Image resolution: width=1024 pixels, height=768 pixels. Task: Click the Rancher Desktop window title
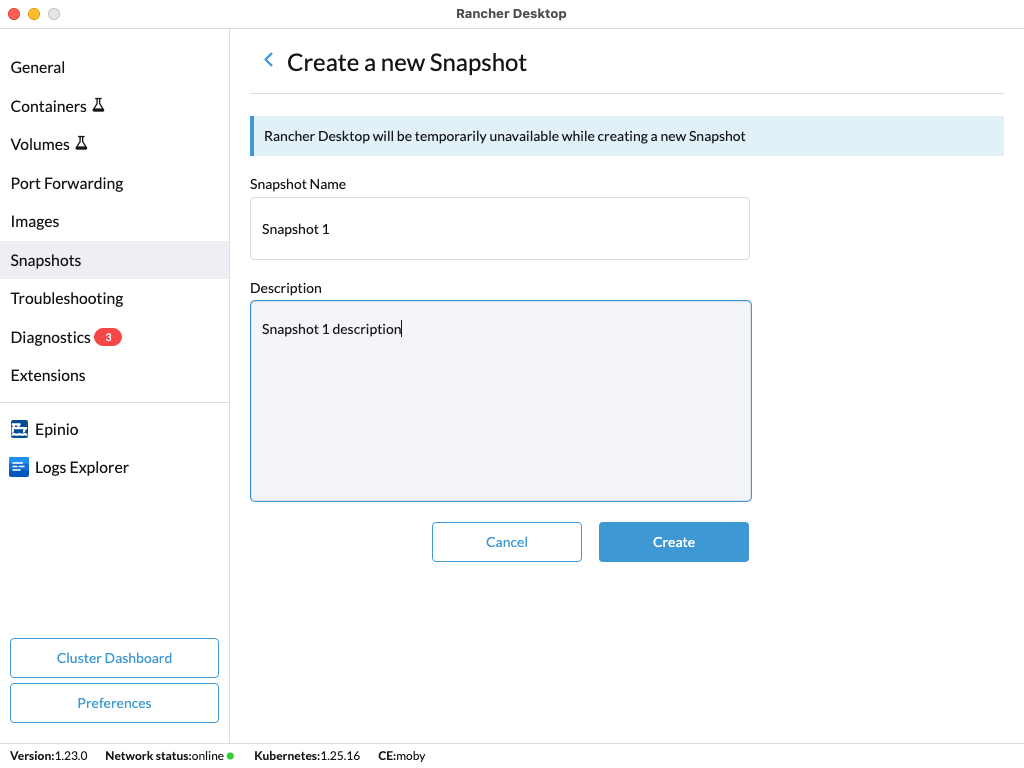511,14
